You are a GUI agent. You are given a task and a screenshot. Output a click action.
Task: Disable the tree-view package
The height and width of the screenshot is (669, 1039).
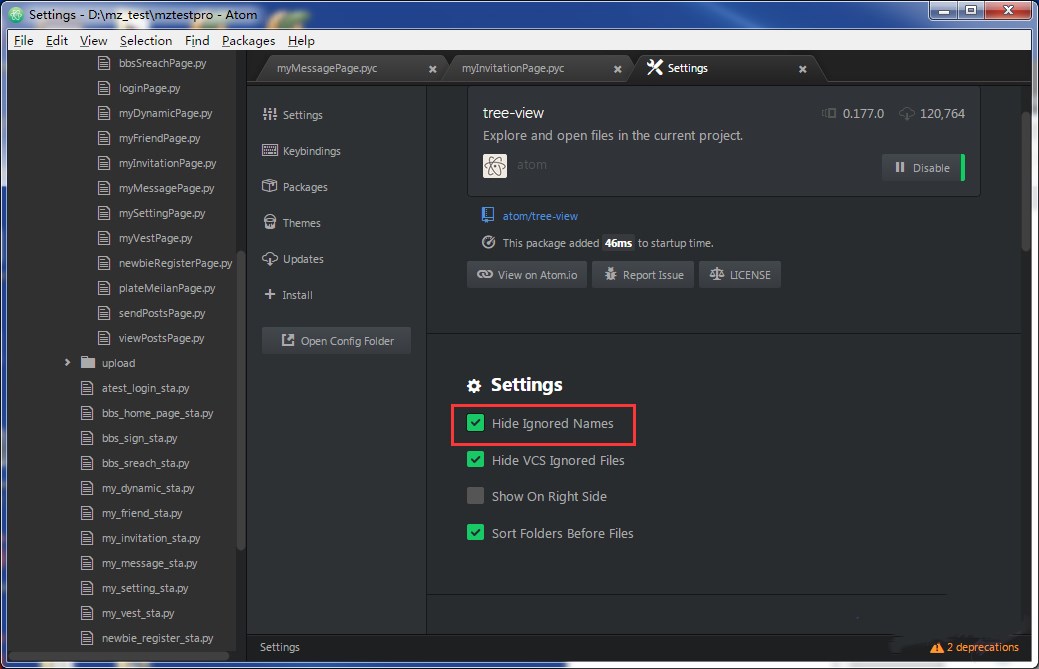923,168
